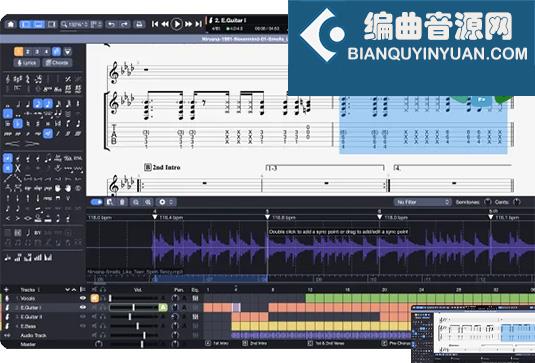Select the palm mute hand icon
535x363 pixels.
click(58, 188)
